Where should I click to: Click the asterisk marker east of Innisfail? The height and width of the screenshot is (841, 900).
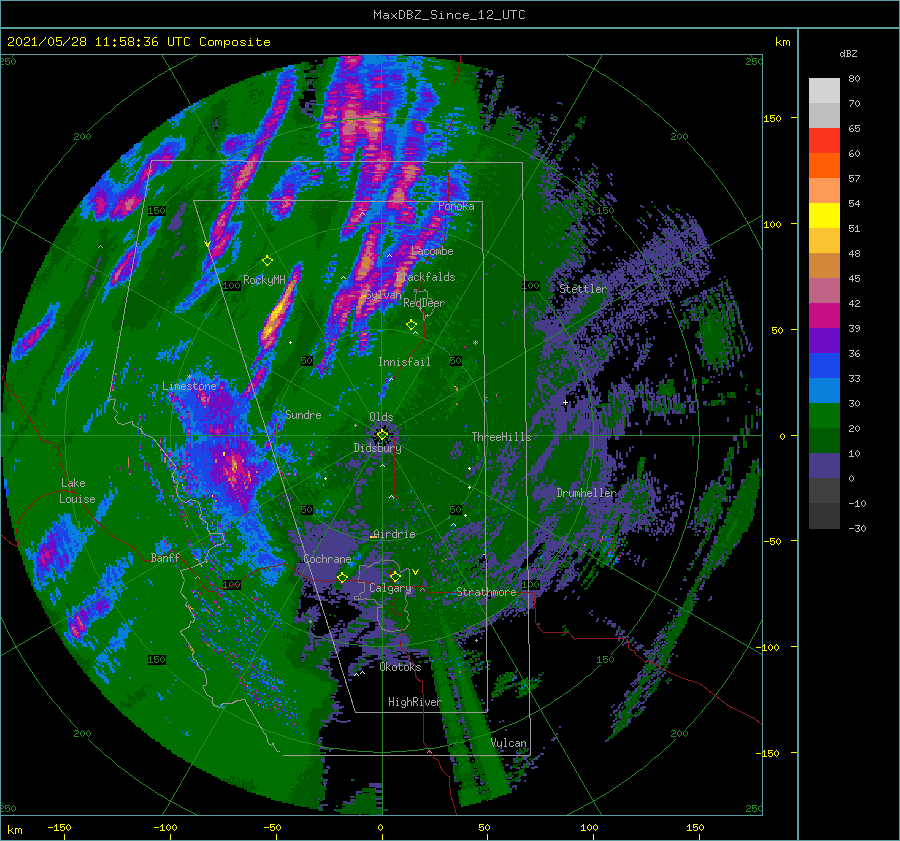click(475, 343)
